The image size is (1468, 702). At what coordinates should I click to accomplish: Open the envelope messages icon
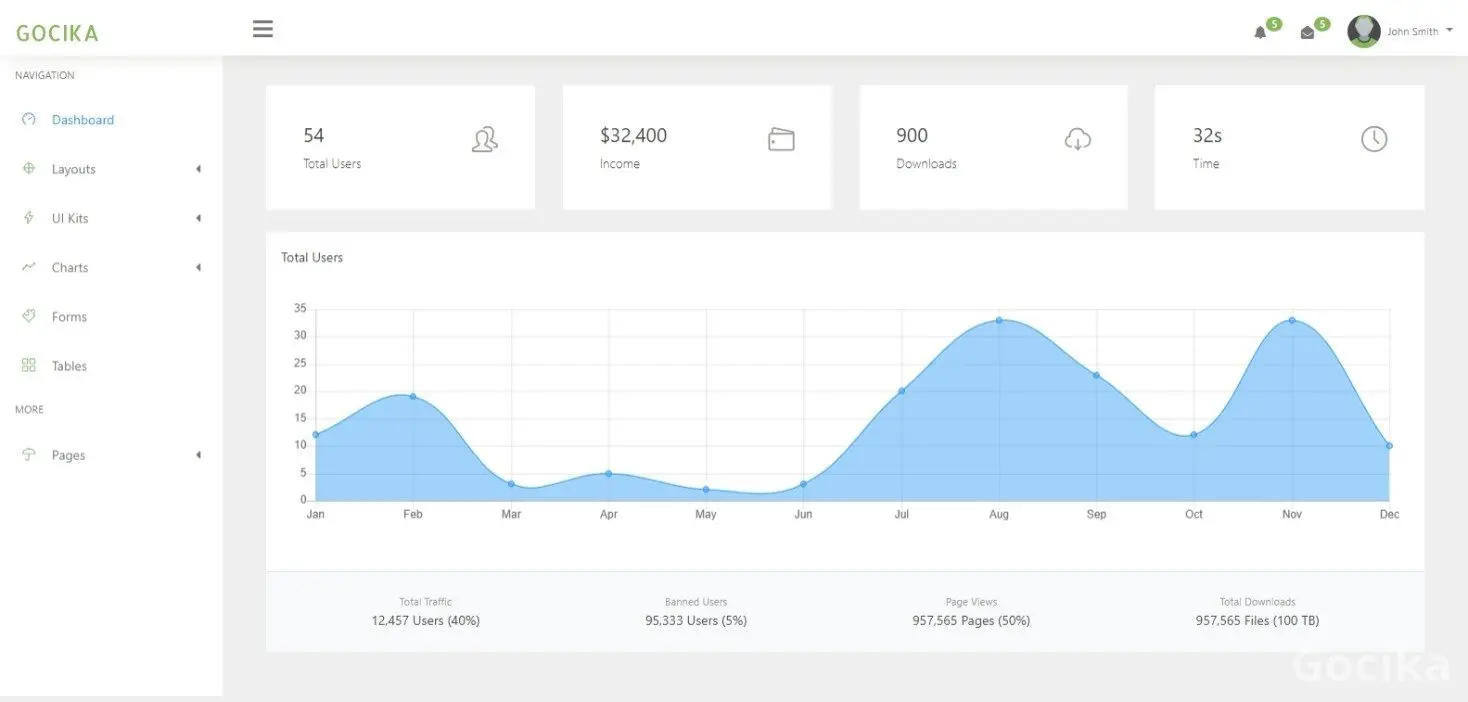tap(1307, 32)
